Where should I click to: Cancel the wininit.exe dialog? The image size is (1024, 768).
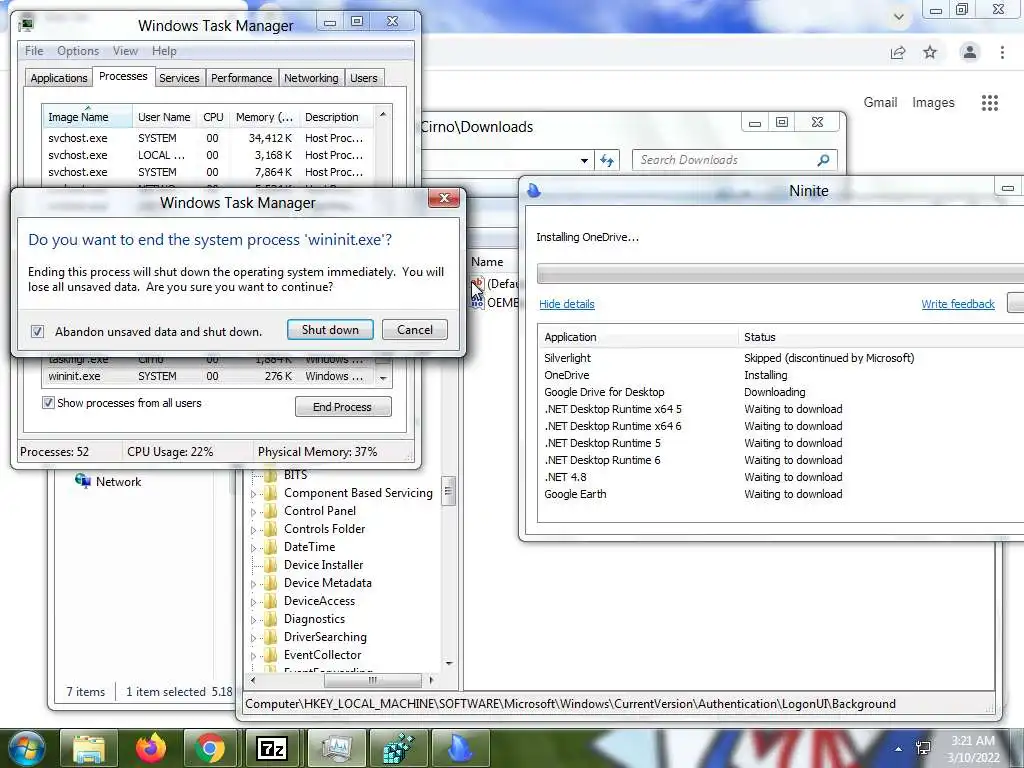tap(415, 330)
